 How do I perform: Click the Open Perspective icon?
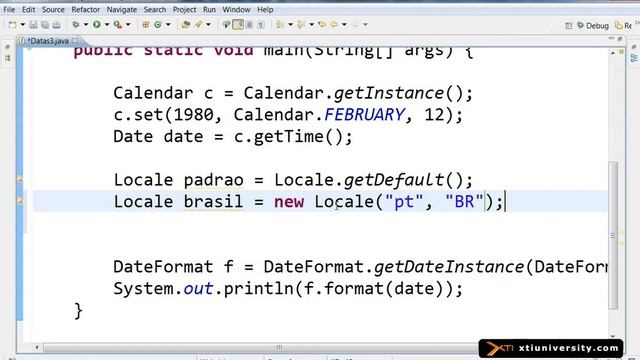(x=569, y=26)
